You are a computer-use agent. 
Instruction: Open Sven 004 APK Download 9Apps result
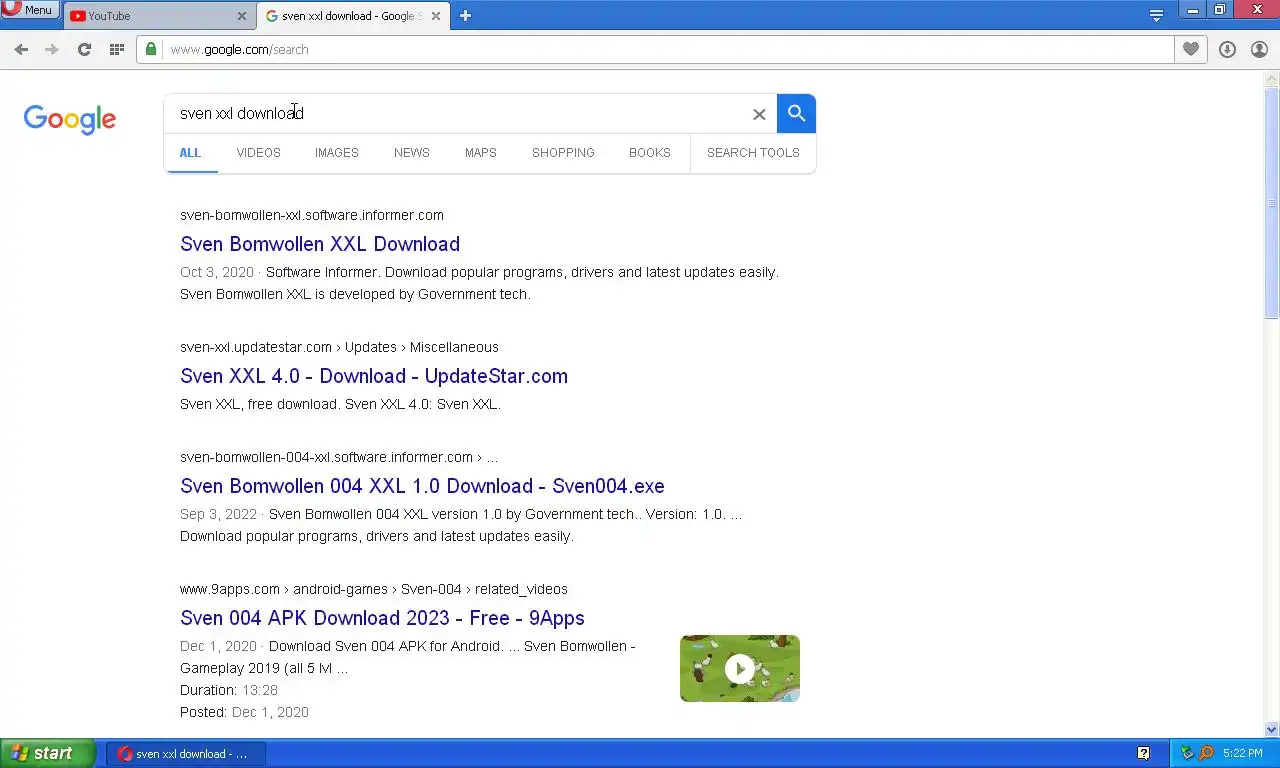point(382,618)
